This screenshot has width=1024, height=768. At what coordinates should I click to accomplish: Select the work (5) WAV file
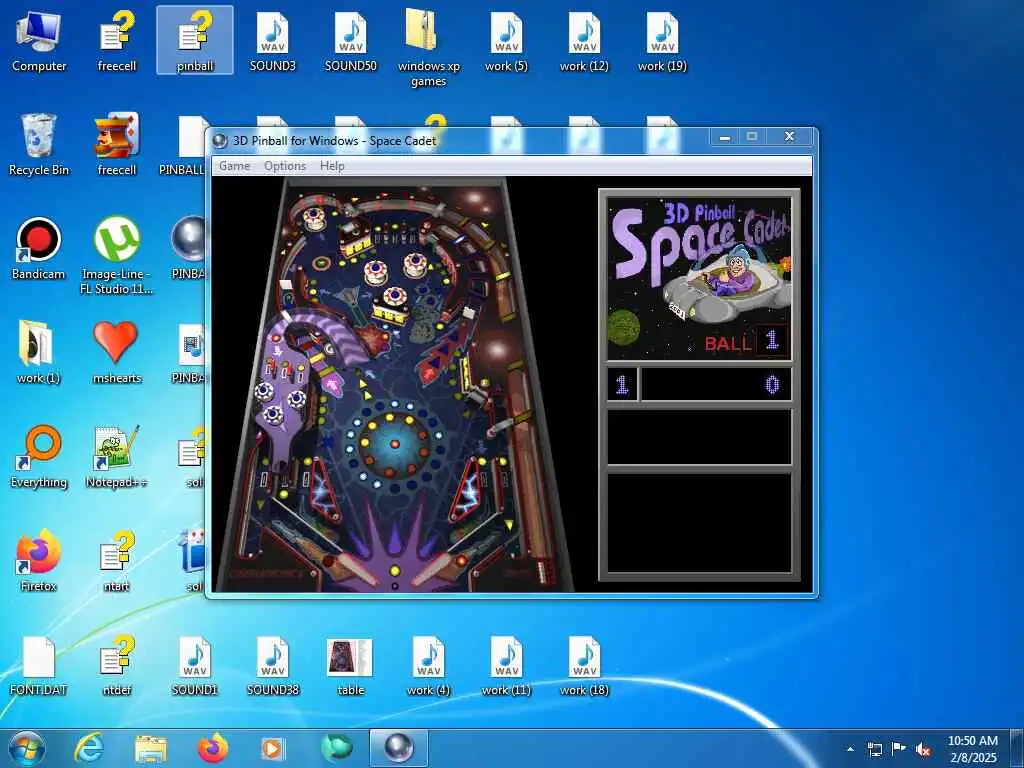(x=506, y=40)
